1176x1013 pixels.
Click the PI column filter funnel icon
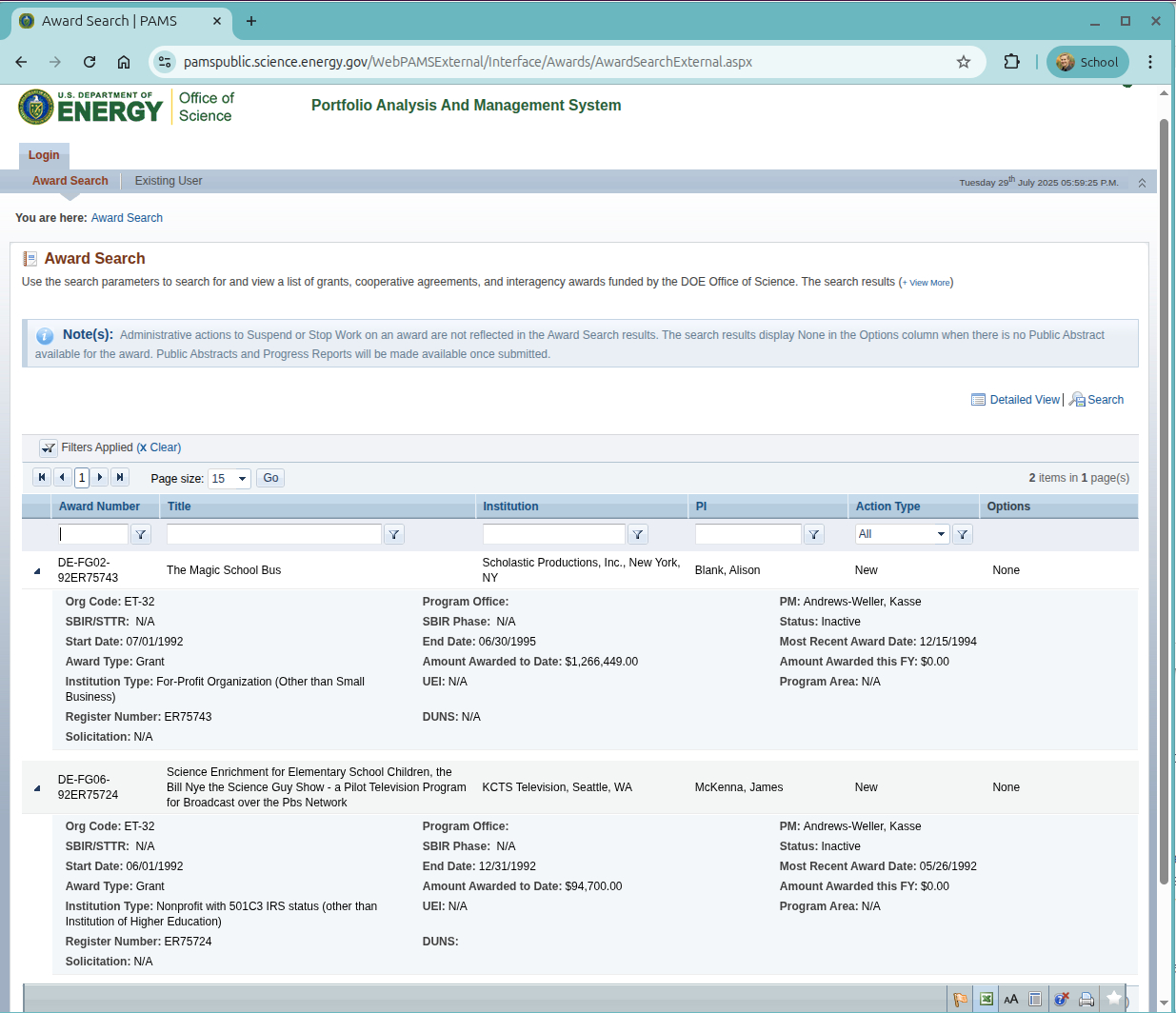pyautogui.click(x=814, y=535)
